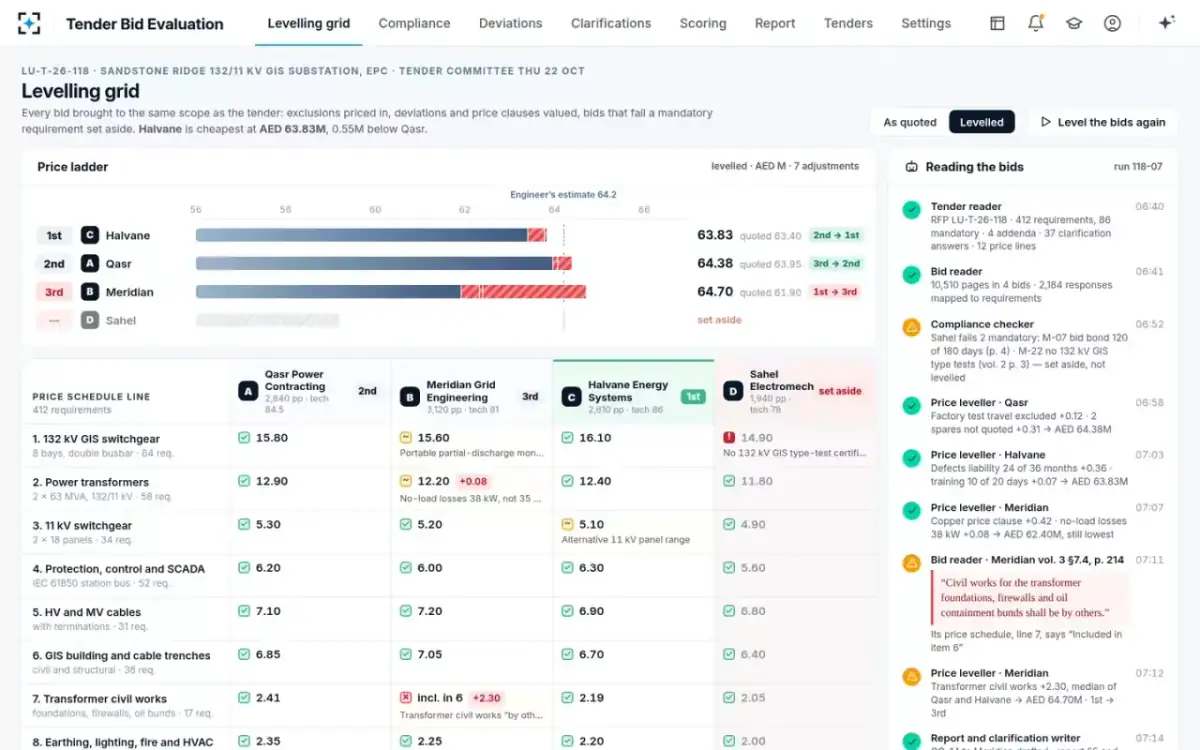Screen dimensions: 1200x750
Task: Click the yellow icon beside Meridian 12.20
Action: click(405, 481)
